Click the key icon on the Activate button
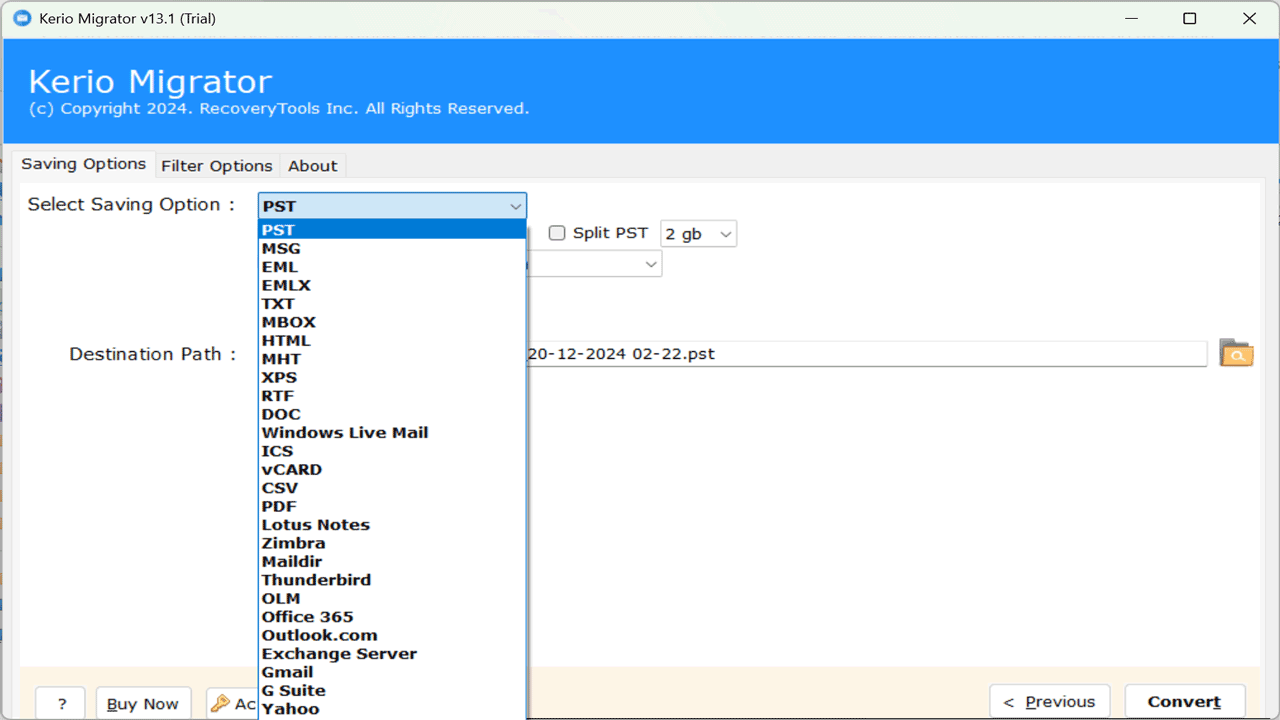The width and height of the screenshot is (1280, 720). pyautogui.click(x=220, y=703)
